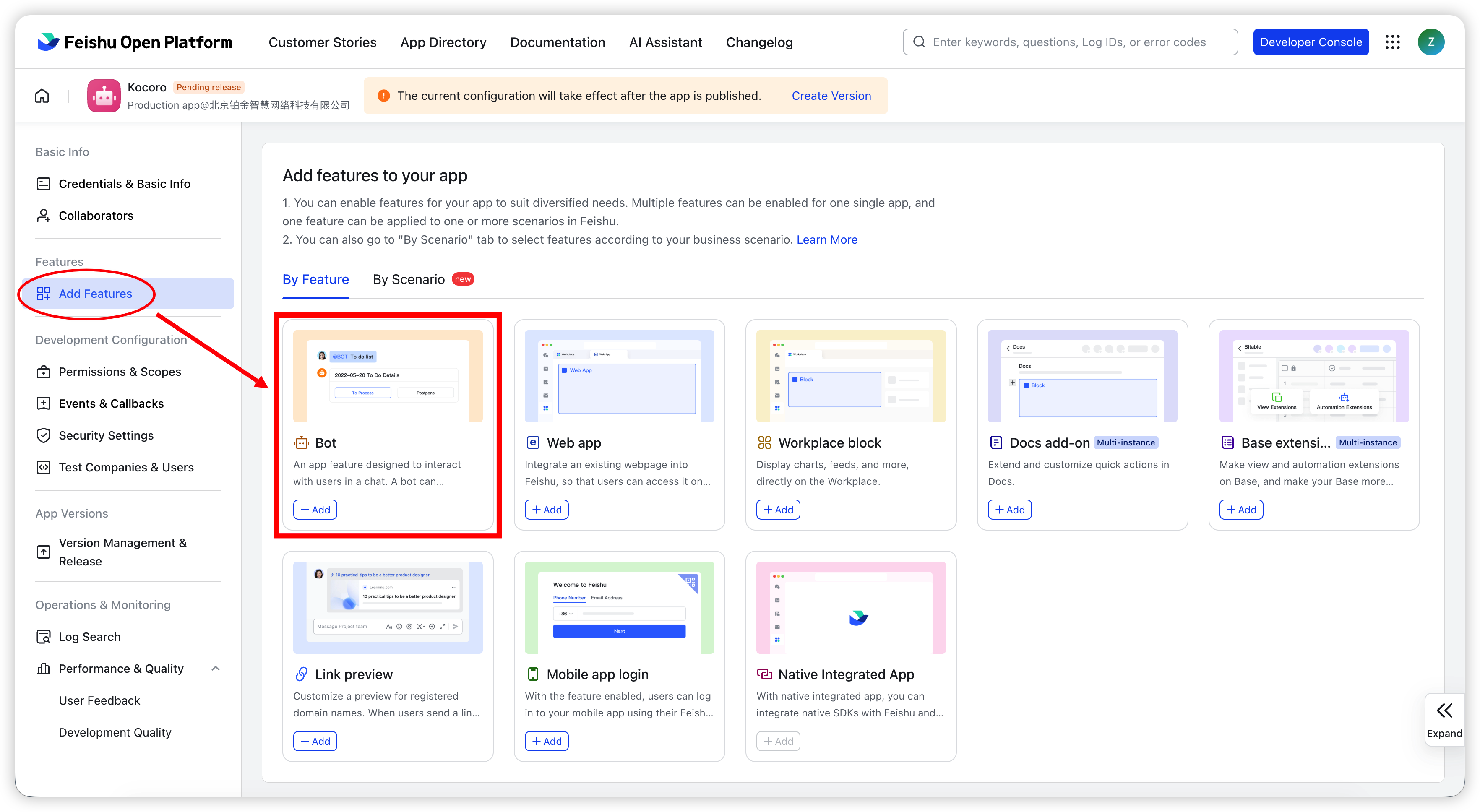The width and height of the screenshot is (1480, 812).
Task: Click the Base extension feature icon
Action: [1228, 443]
